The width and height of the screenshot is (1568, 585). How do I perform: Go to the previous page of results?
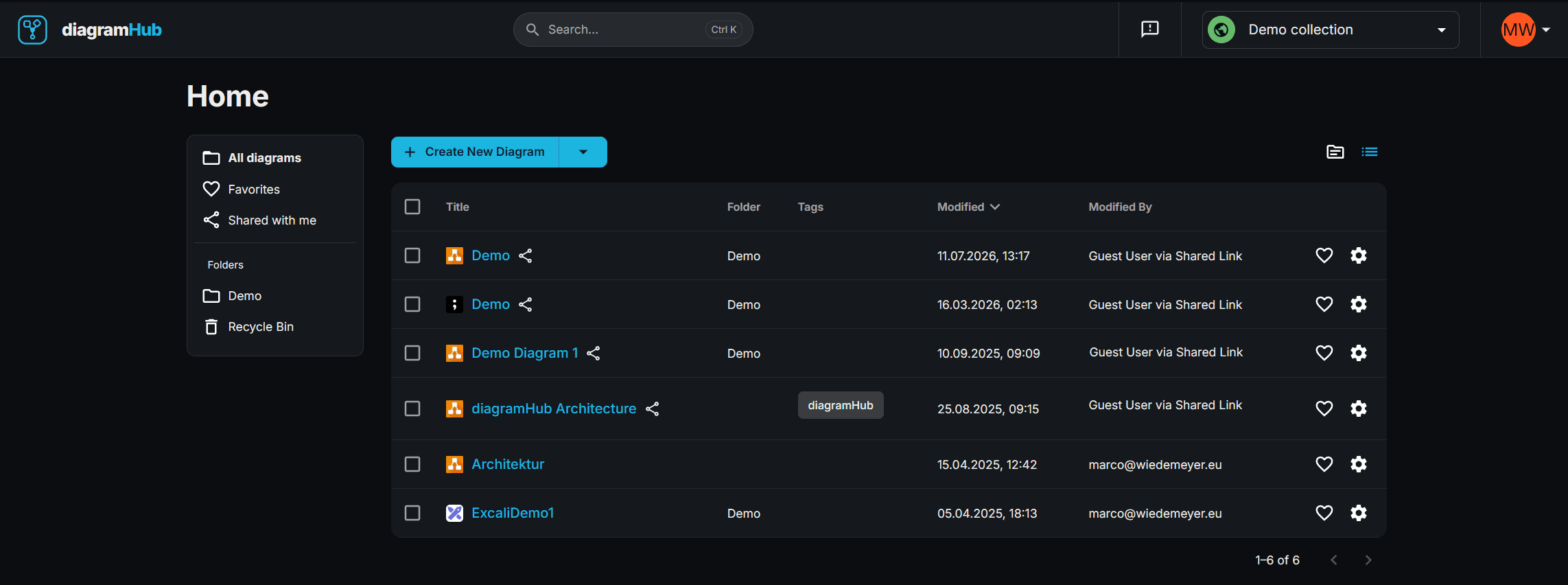click(x=1334, y=560)
